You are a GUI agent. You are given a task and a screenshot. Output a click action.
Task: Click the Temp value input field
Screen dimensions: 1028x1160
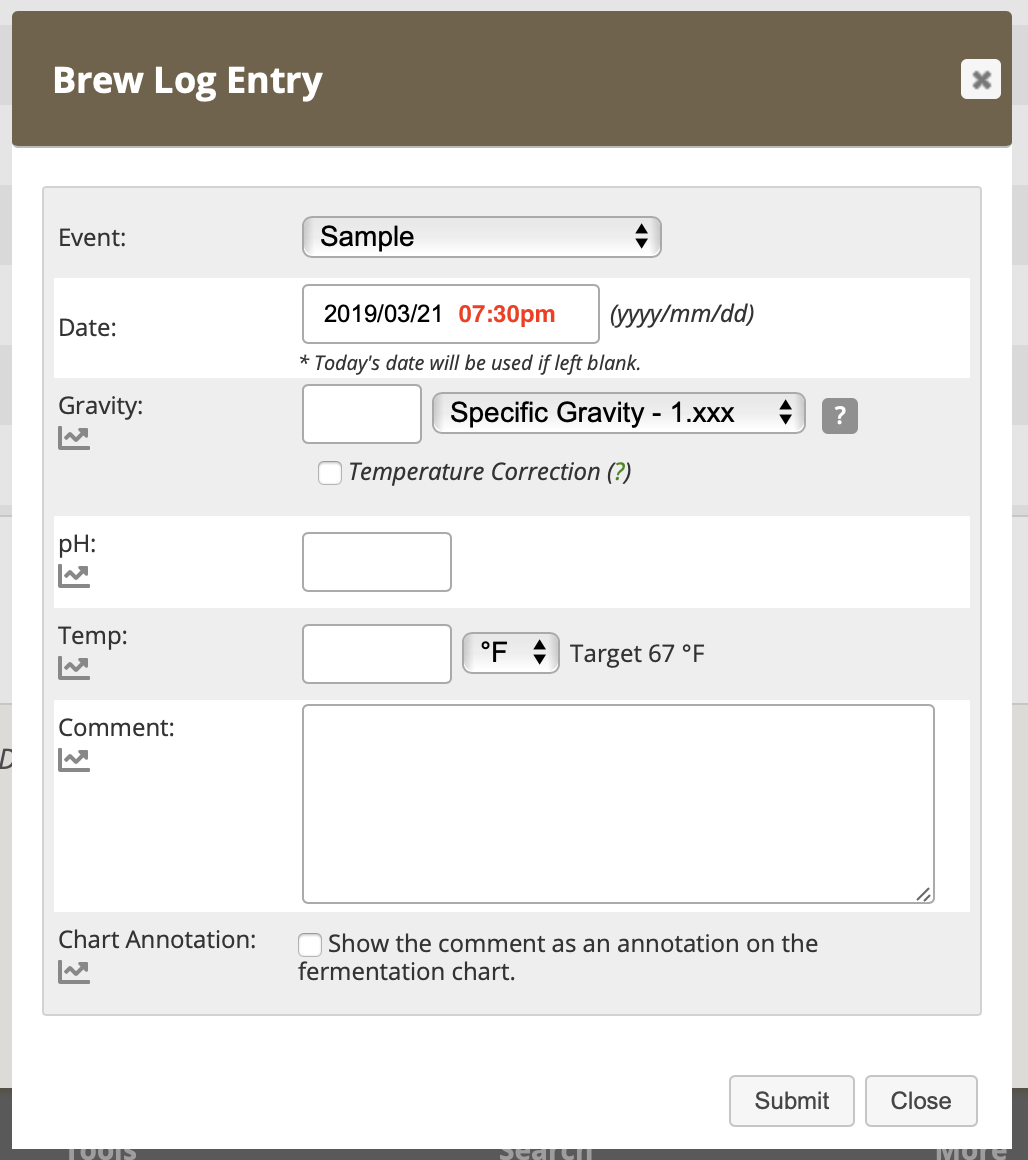pyautogui.click(x=376, y=654)
